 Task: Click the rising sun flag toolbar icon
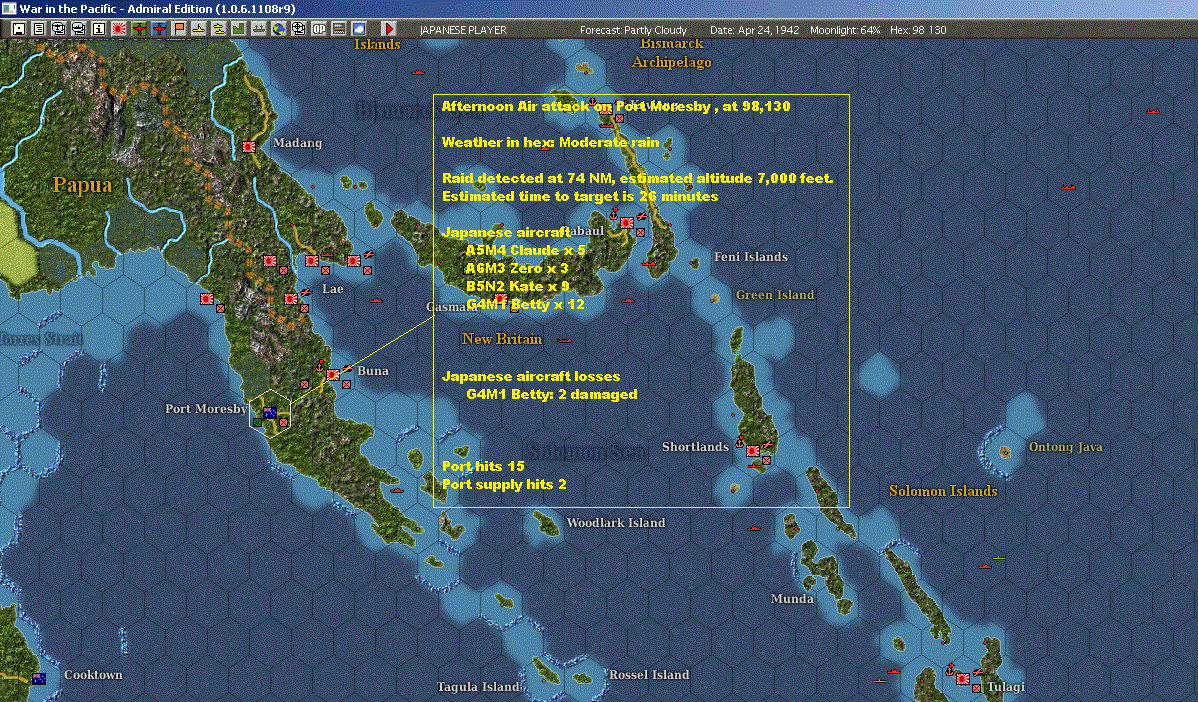pyautogui.click(x=118, y=29)
